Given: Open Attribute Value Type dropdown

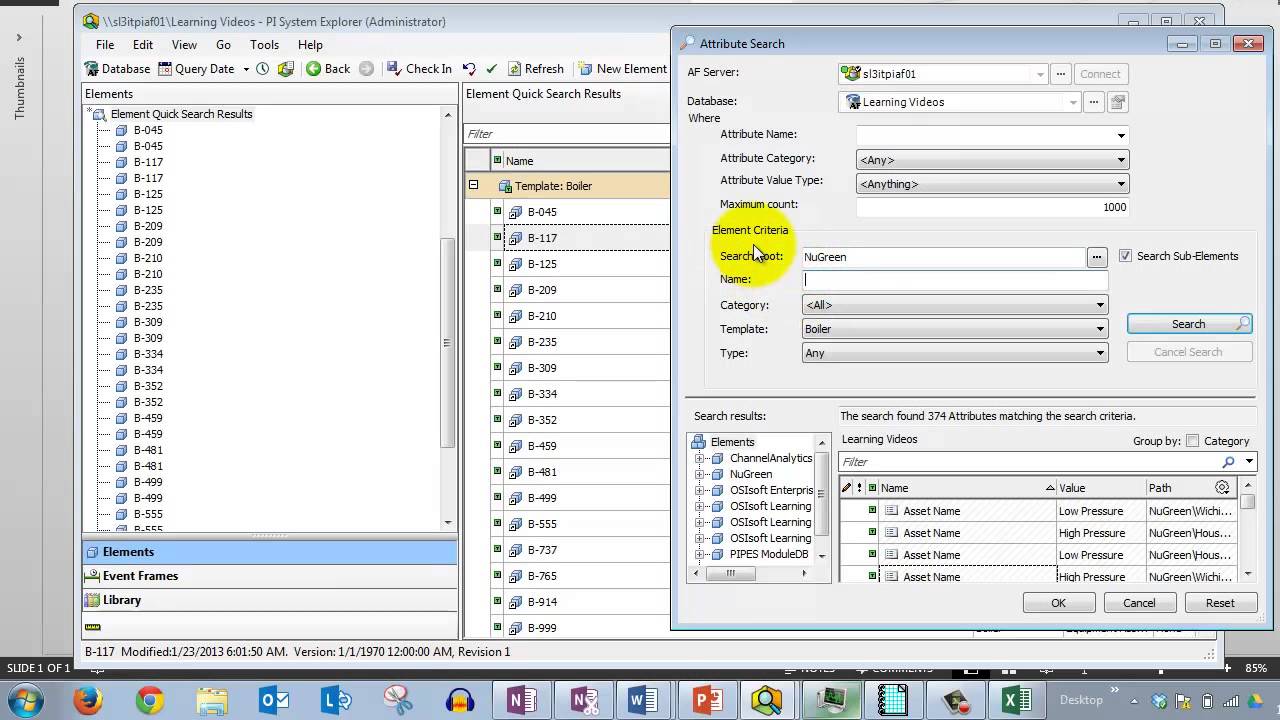Looking at the screenshot, I should coord(1121,184).
